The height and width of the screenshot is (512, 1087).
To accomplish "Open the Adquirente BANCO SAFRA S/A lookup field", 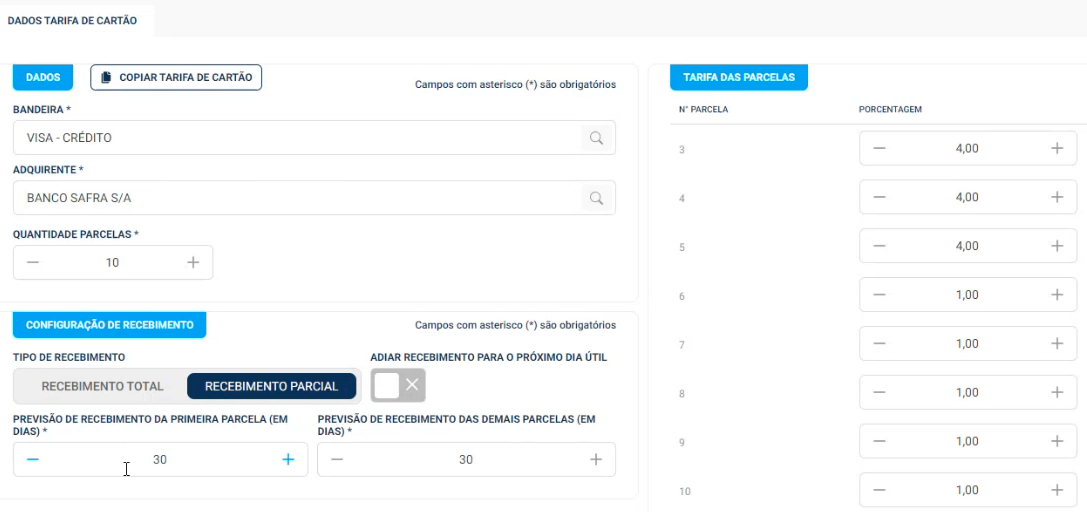I will 297,198.
